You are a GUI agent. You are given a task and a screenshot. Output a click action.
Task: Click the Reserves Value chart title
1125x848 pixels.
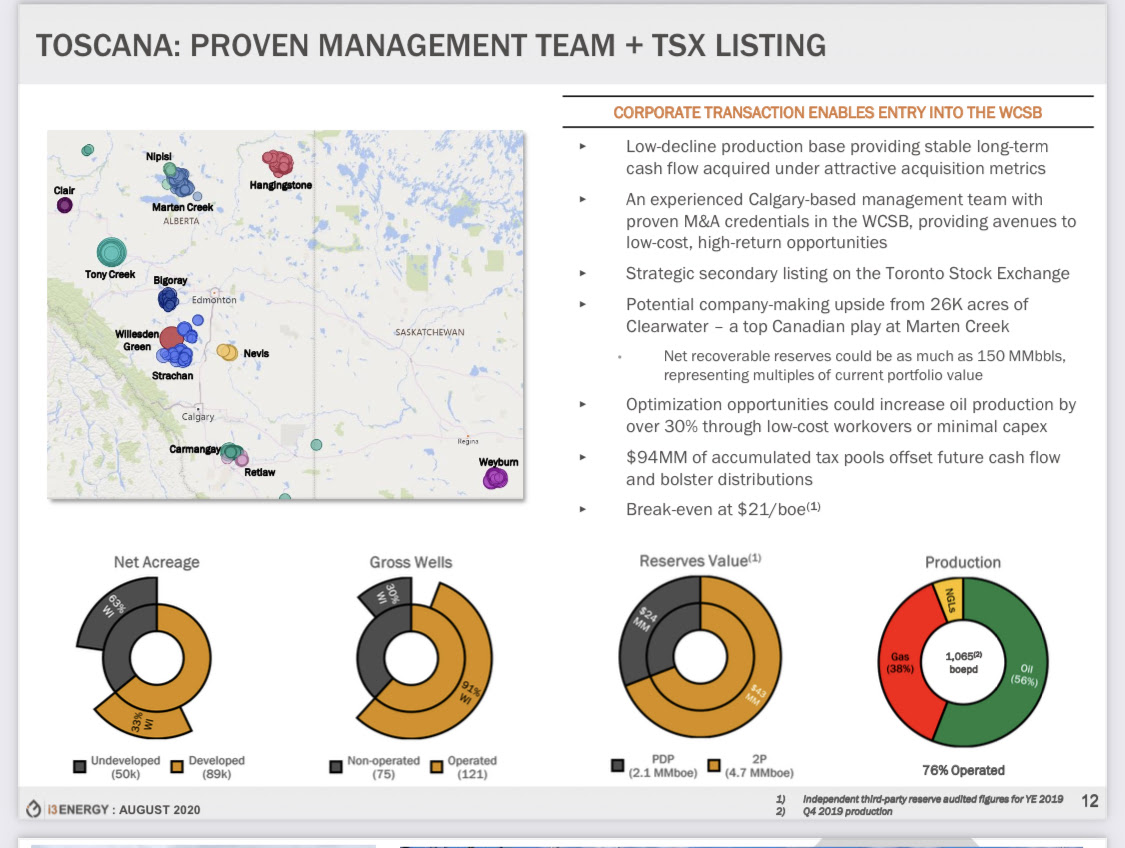coord(700,560)
